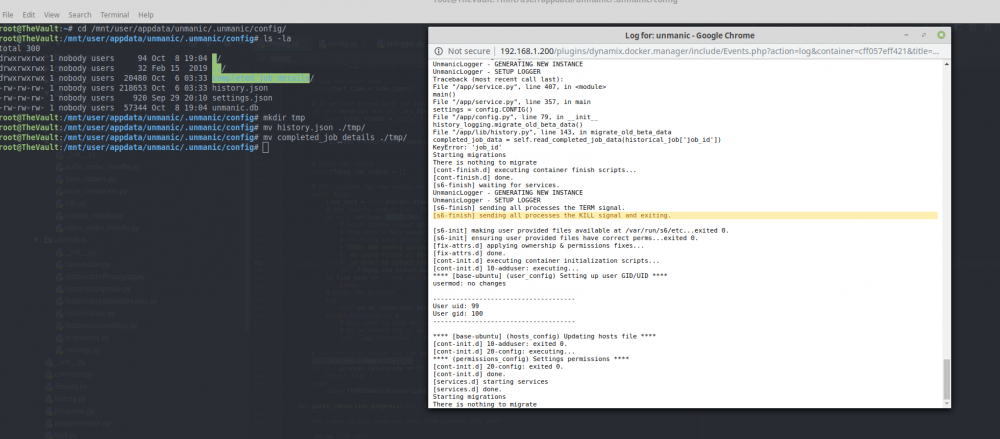1000x439 pixels.
Task: Open the Help menu in terminal
Action: (x=146, y=15)
